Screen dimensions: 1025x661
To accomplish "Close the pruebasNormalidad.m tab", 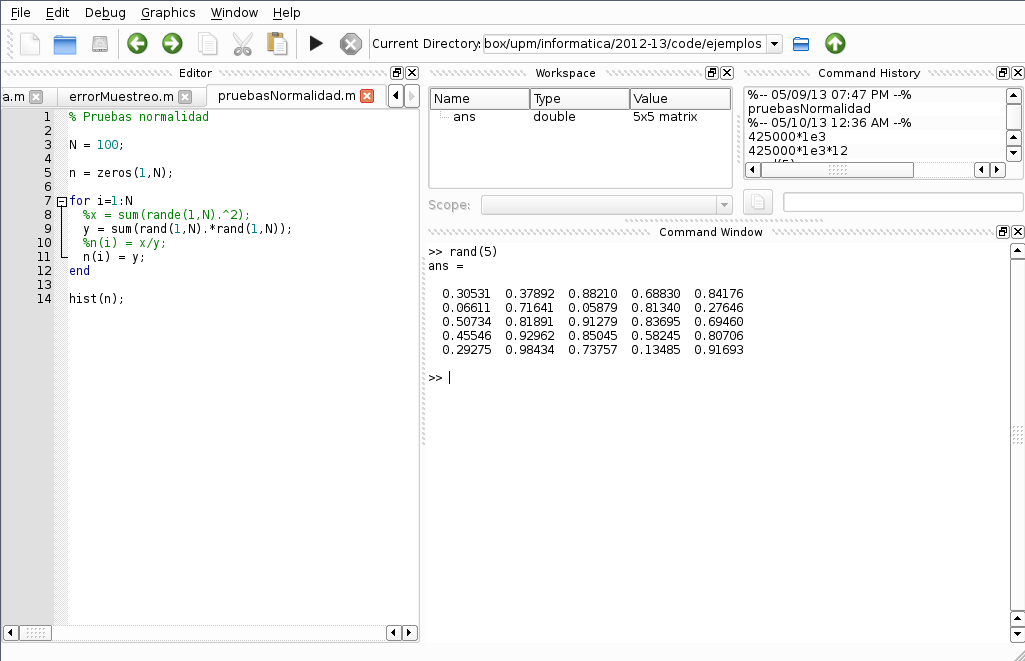I will (x=367, y=96).
